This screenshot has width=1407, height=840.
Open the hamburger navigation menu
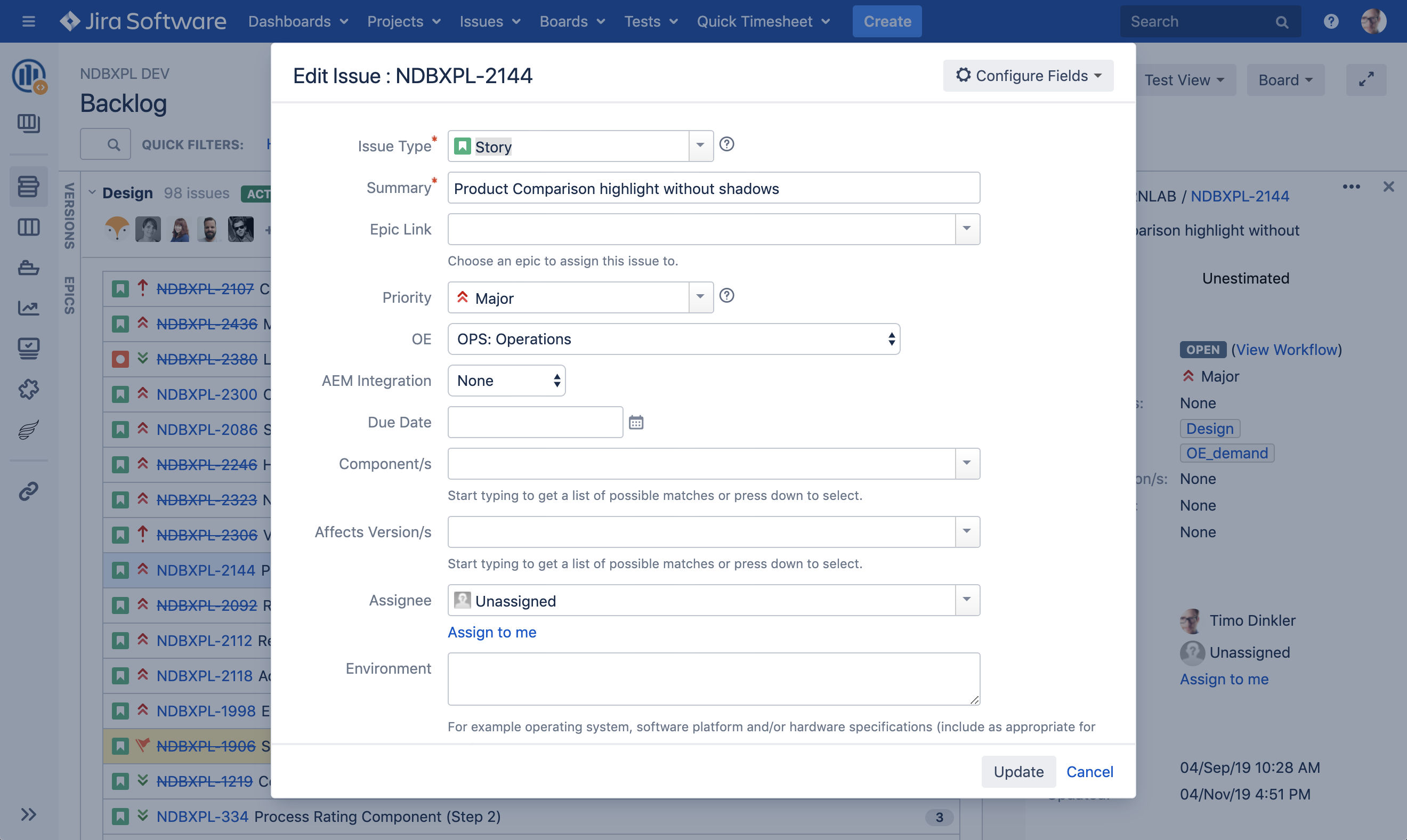28,21
